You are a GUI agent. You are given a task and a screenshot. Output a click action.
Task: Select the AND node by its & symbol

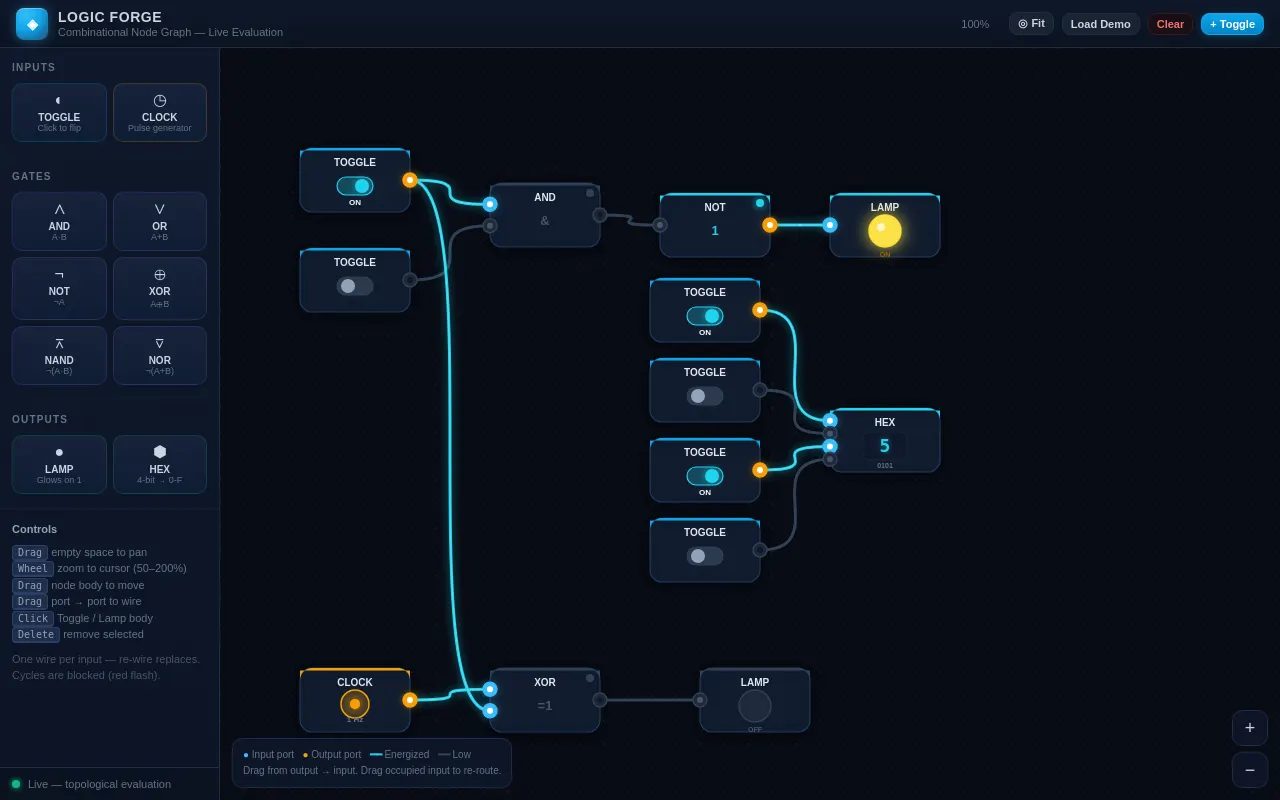coord(545,221)
